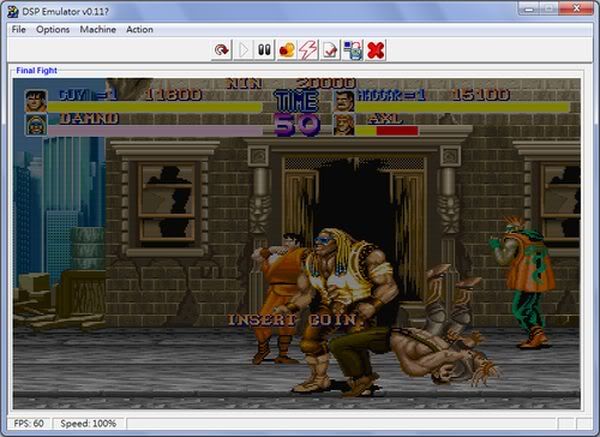Click the Guy fighter in orange gi
The height and width of the screenshot is (437, 600).
pyautogui.click(x=279, y=298)
